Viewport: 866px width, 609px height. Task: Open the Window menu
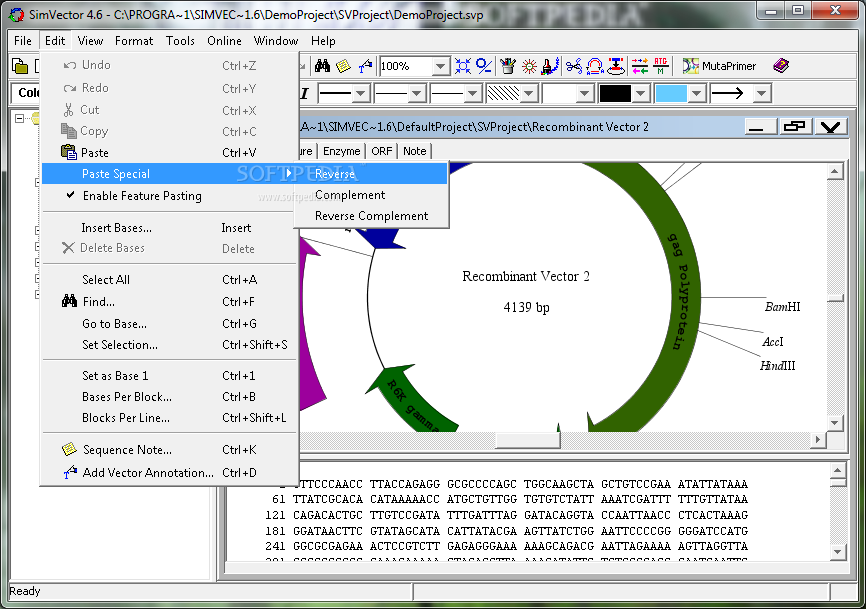point(276,41)
